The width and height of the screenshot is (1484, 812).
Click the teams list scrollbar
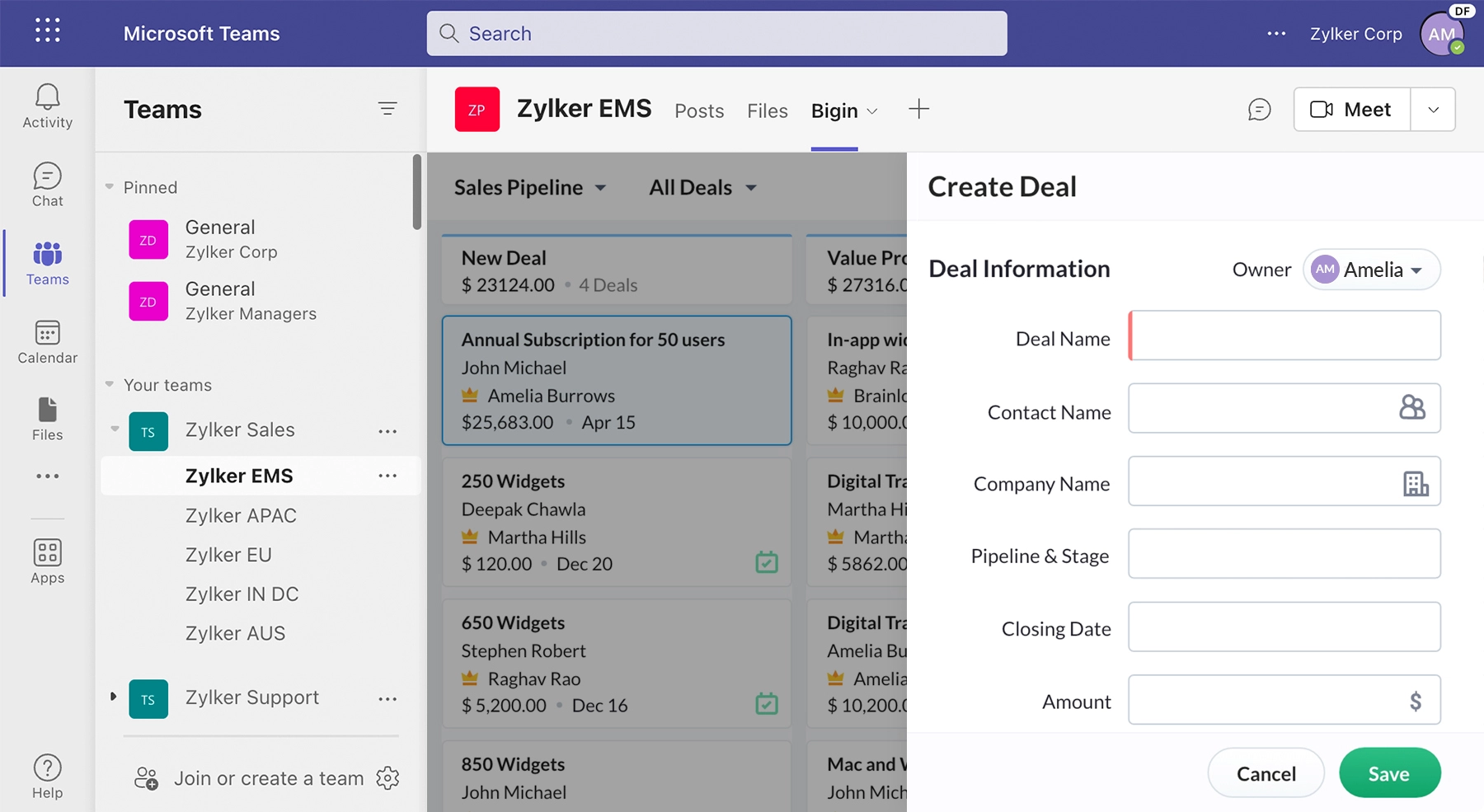pyautogui.click(x=416, y=191)
